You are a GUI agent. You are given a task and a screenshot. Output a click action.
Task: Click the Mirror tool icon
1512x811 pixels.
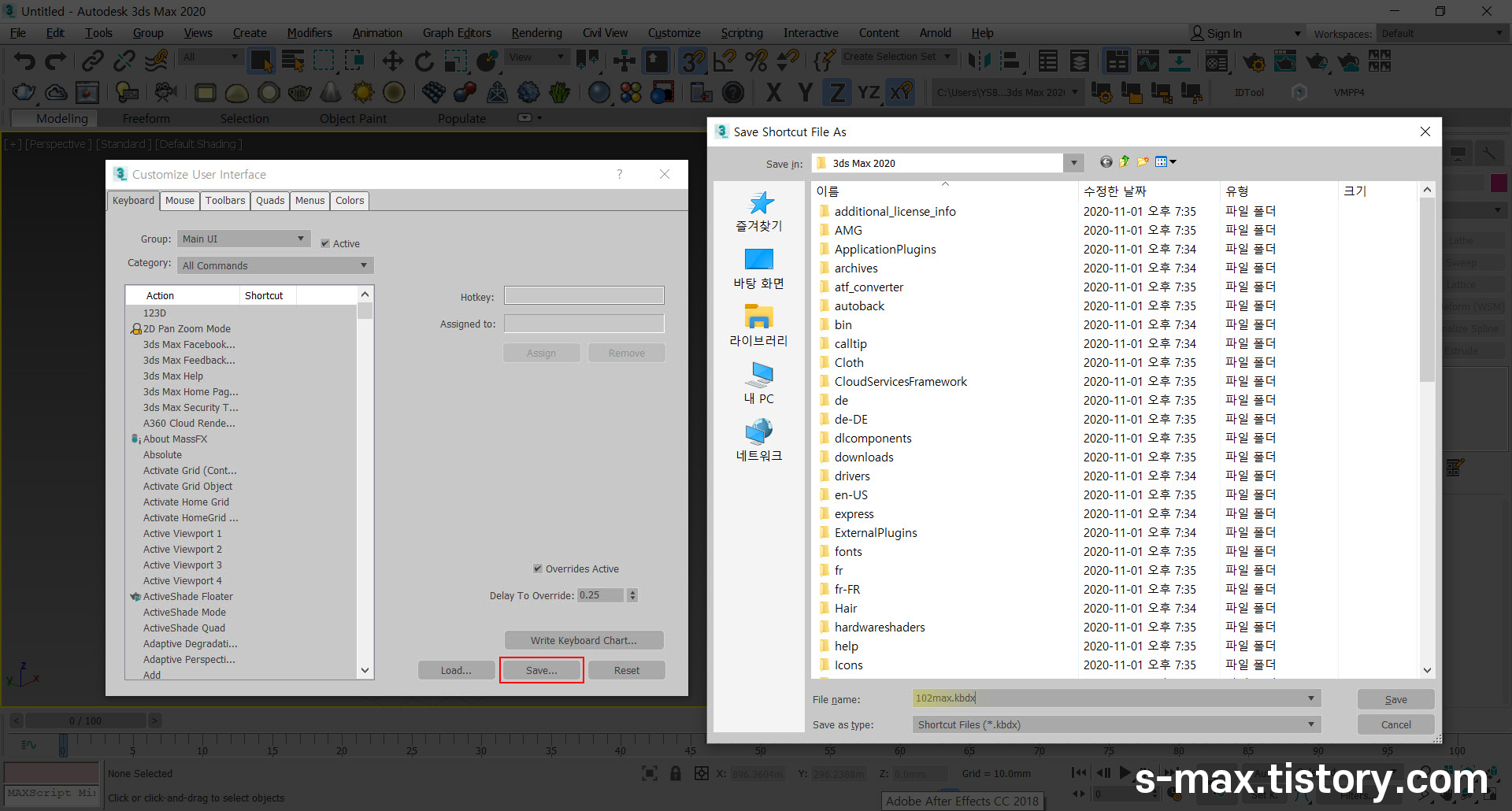(x=980, y=61)
